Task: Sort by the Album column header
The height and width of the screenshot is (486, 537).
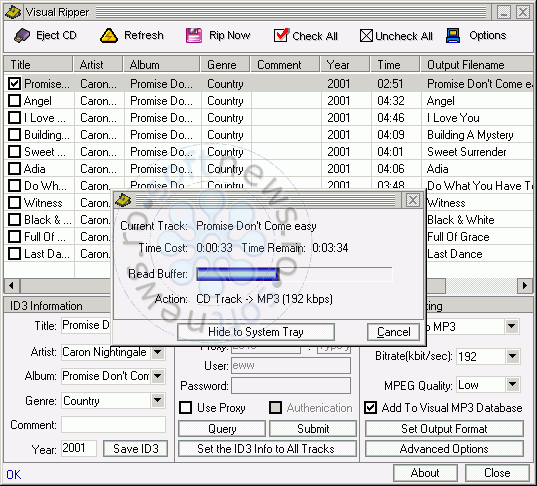Action: click(162, 64)
